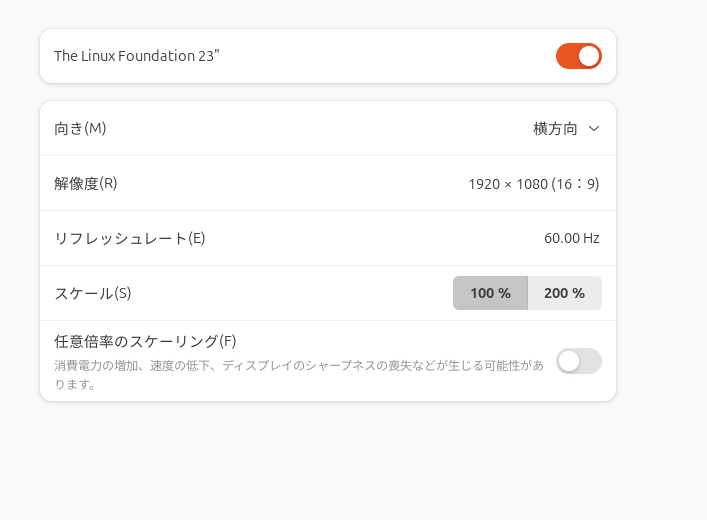Click the Hz unit in refresh rate value
707x520 pixels.
(x=591, y=238)
